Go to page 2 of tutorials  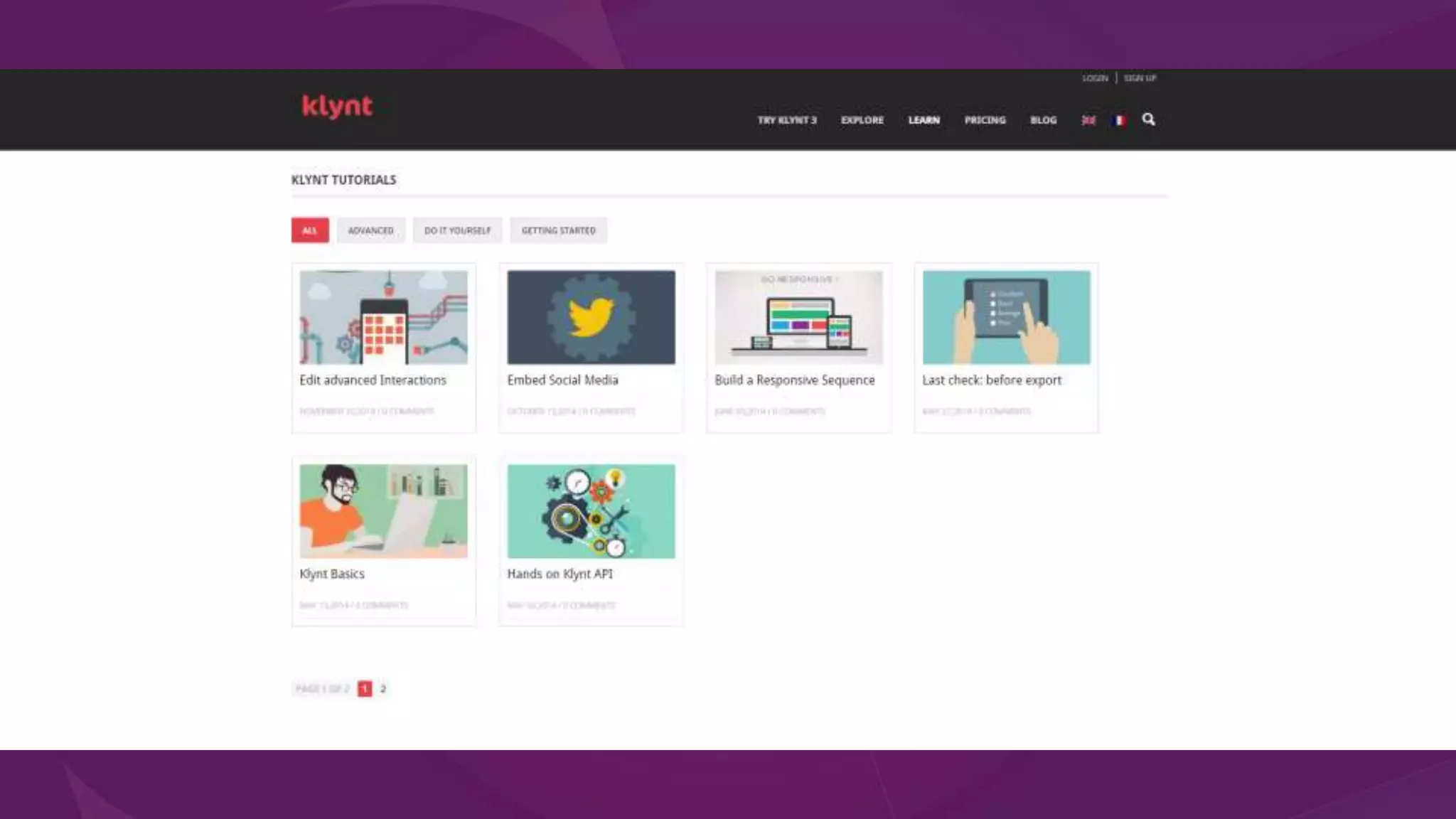[382, 688]
